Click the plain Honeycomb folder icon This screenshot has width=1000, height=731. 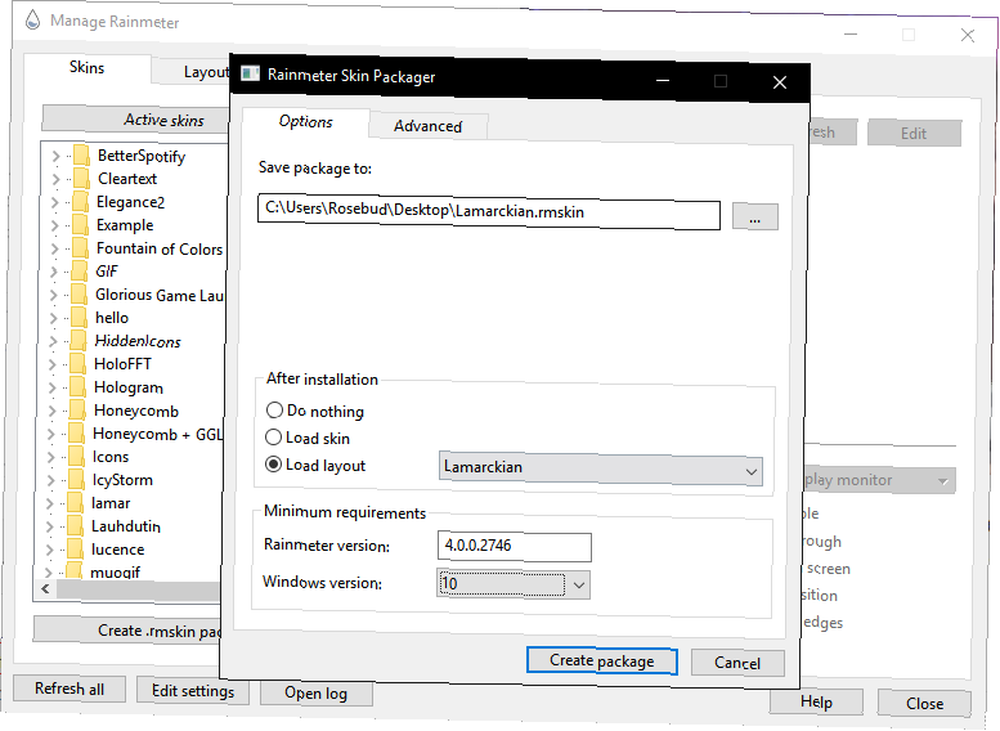pos(77,410)
